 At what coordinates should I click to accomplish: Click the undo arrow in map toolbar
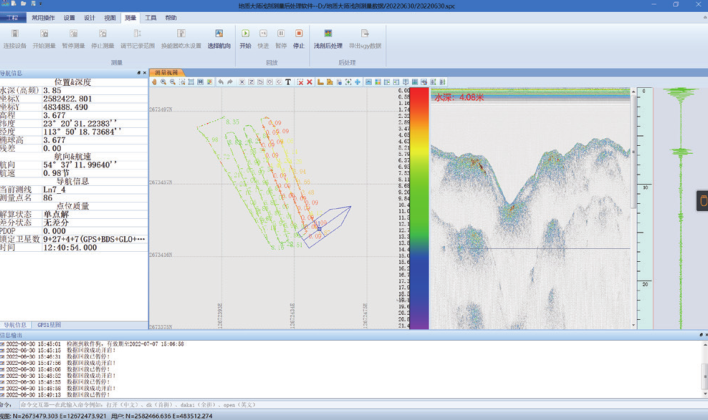coord(220,82)
